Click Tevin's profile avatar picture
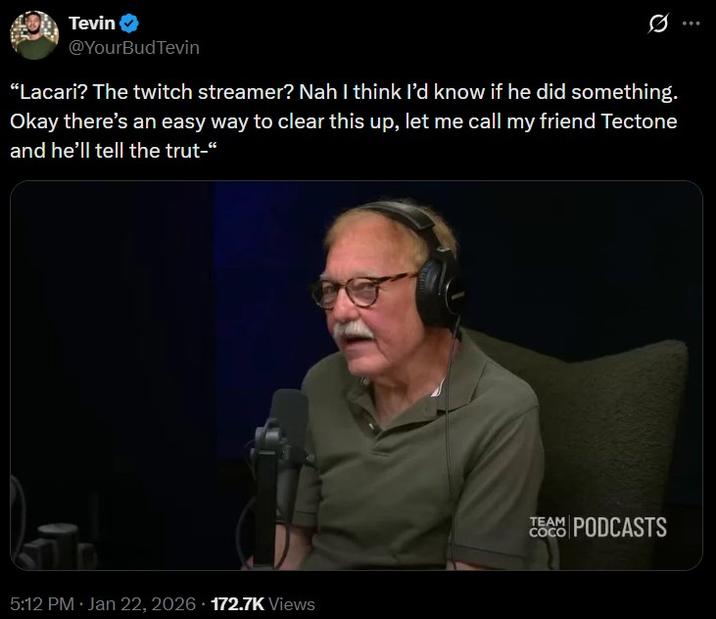This screenshot has height=619, width=716. (x=34, y=35)
